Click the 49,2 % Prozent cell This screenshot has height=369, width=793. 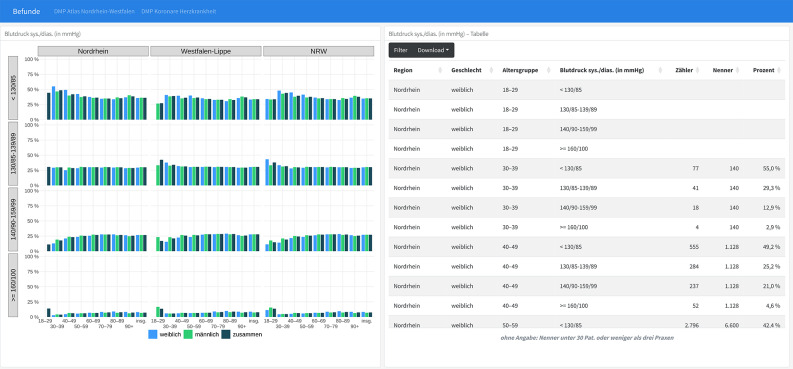771,247
